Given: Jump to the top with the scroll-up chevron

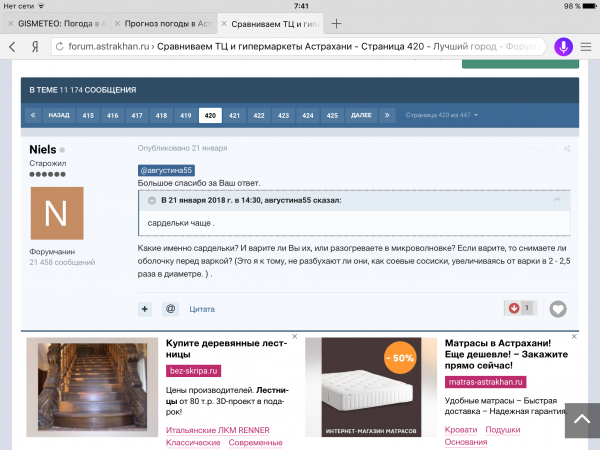Looking at the screenshot, I should 582,420.
